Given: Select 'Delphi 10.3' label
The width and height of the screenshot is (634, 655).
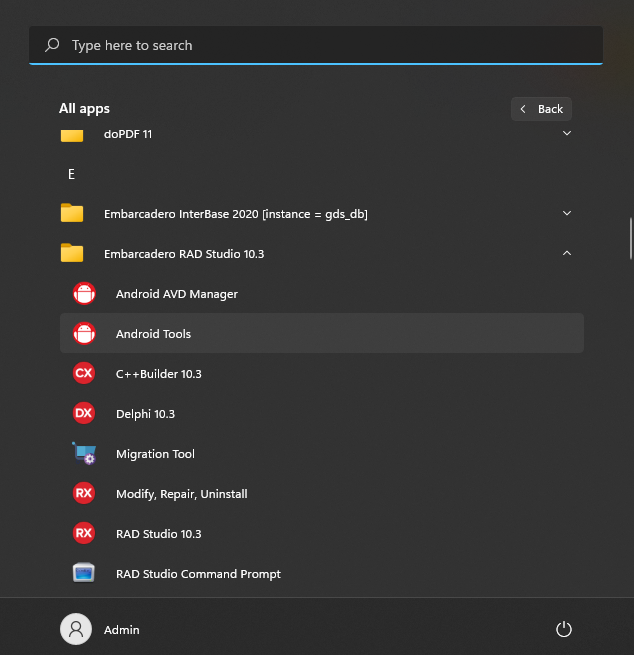Looking at the screenshot, I should coord(145,414).
